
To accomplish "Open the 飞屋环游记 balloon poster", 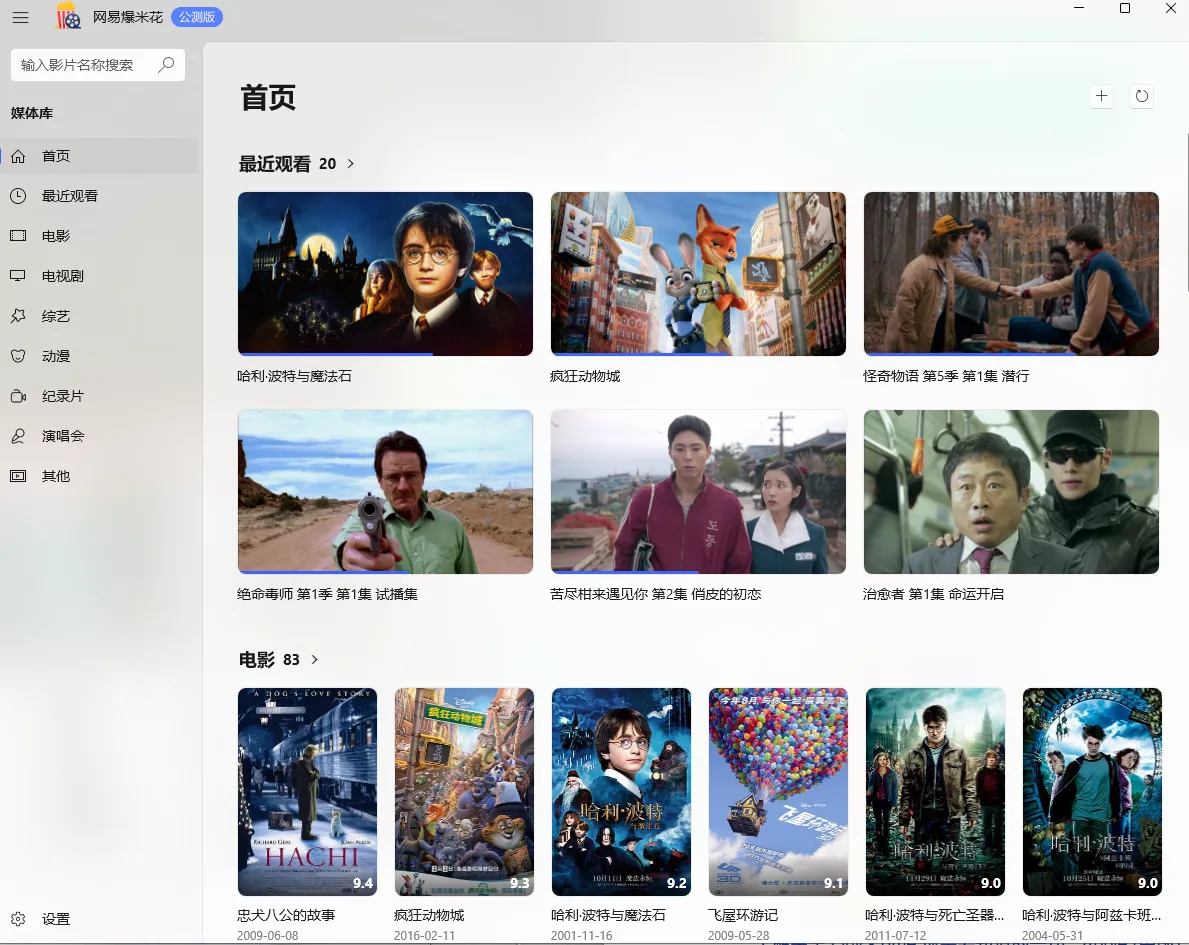I will pos(778,792).
